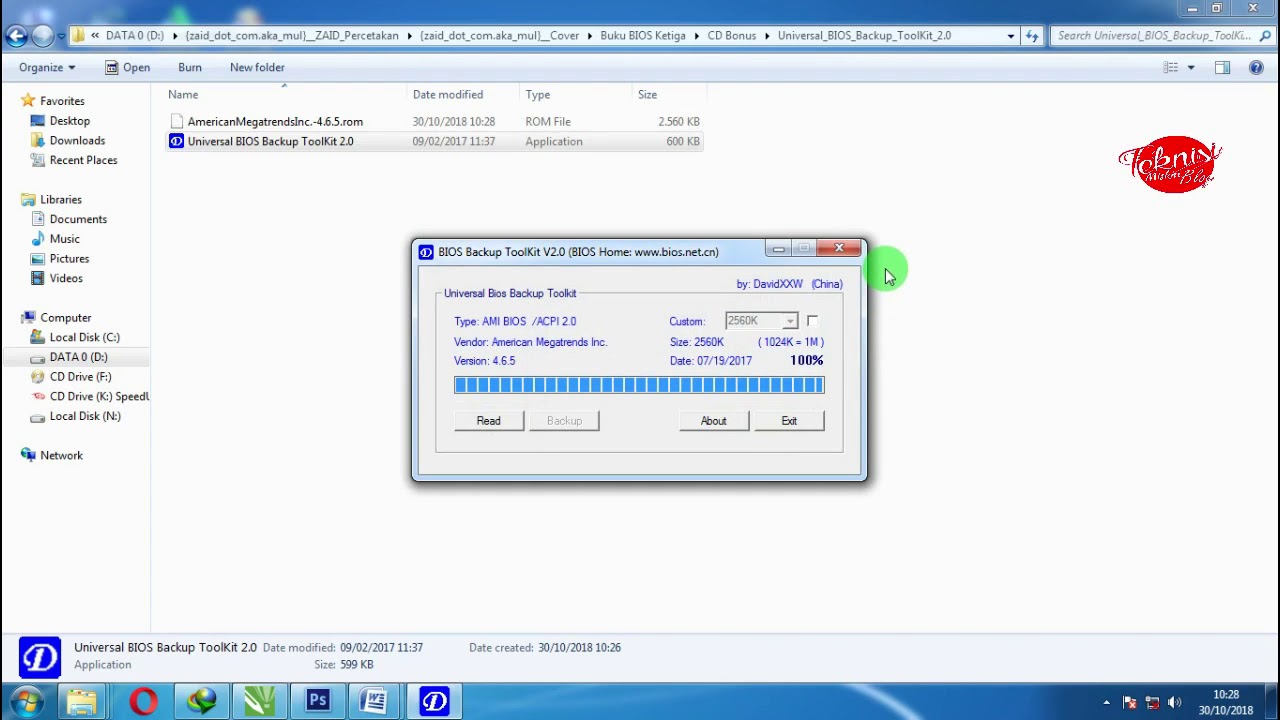The height and width of the screenshot is (720, 1280).
Task: Open Recent Places in Favorites
Action: click(83, 160)
